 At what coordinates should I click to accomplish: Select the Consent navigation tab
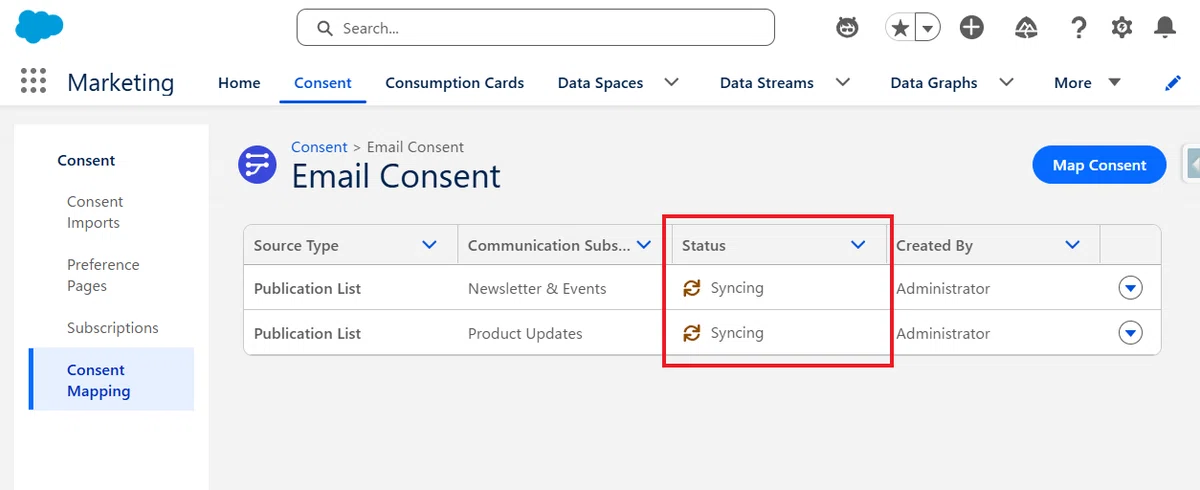click(323, 83)
